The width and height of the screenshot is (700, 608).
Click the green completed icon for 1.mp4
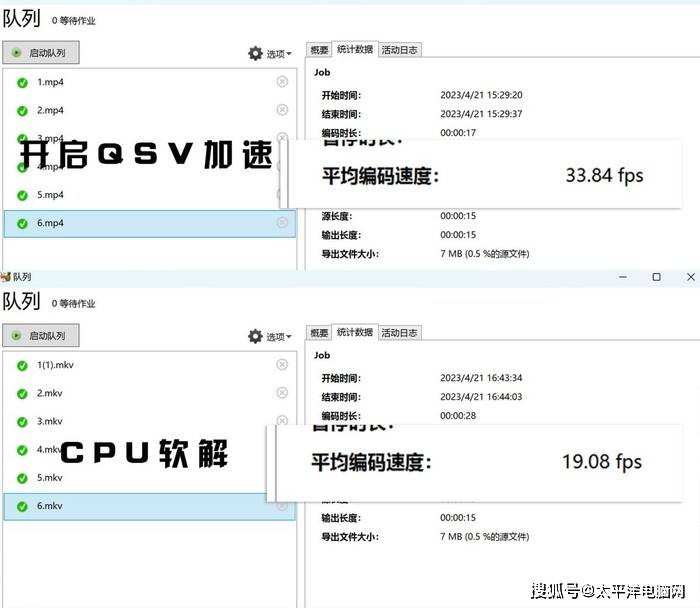pos(22,83)
